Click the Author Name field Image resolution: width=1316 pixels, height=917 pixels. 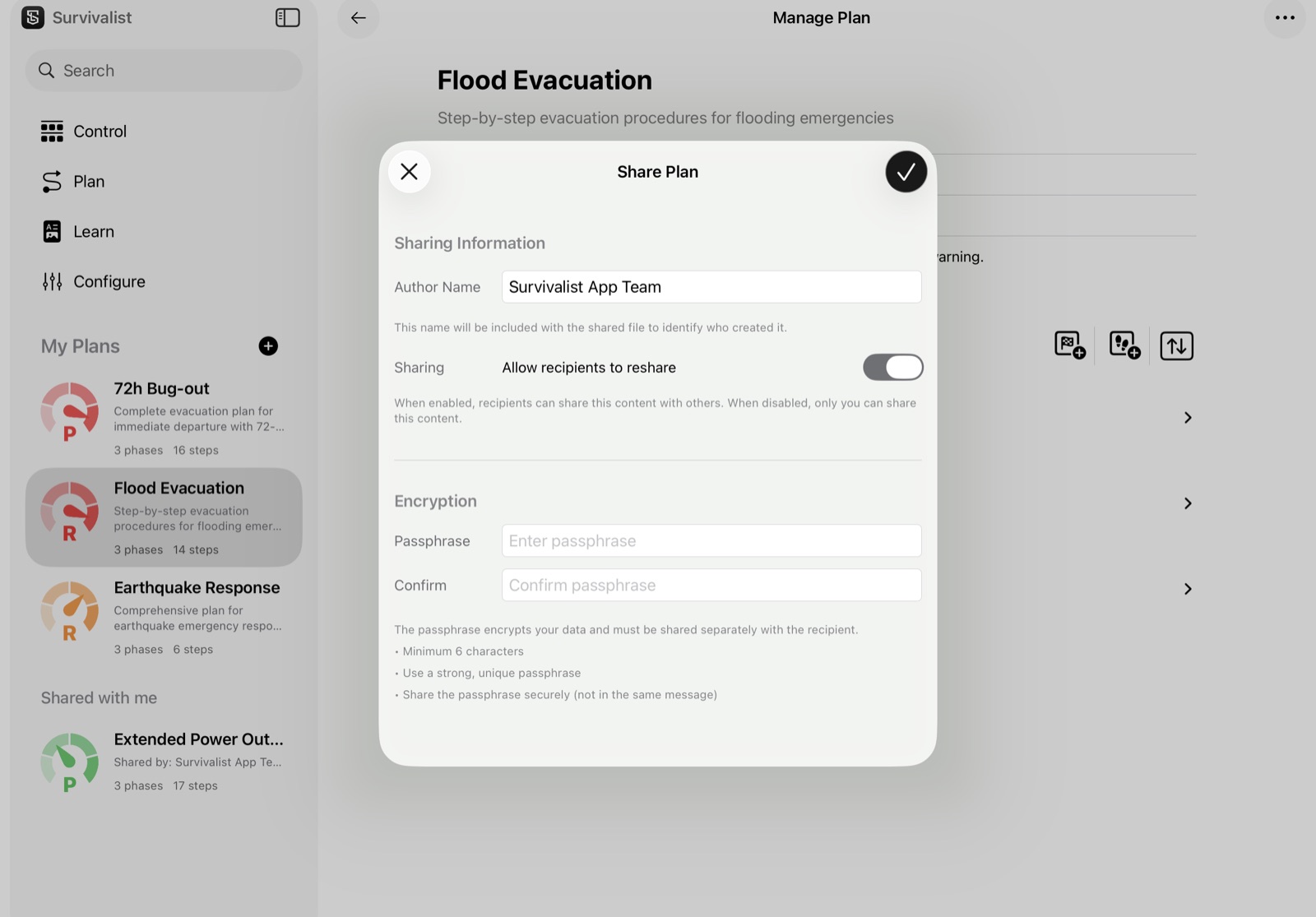711,287
